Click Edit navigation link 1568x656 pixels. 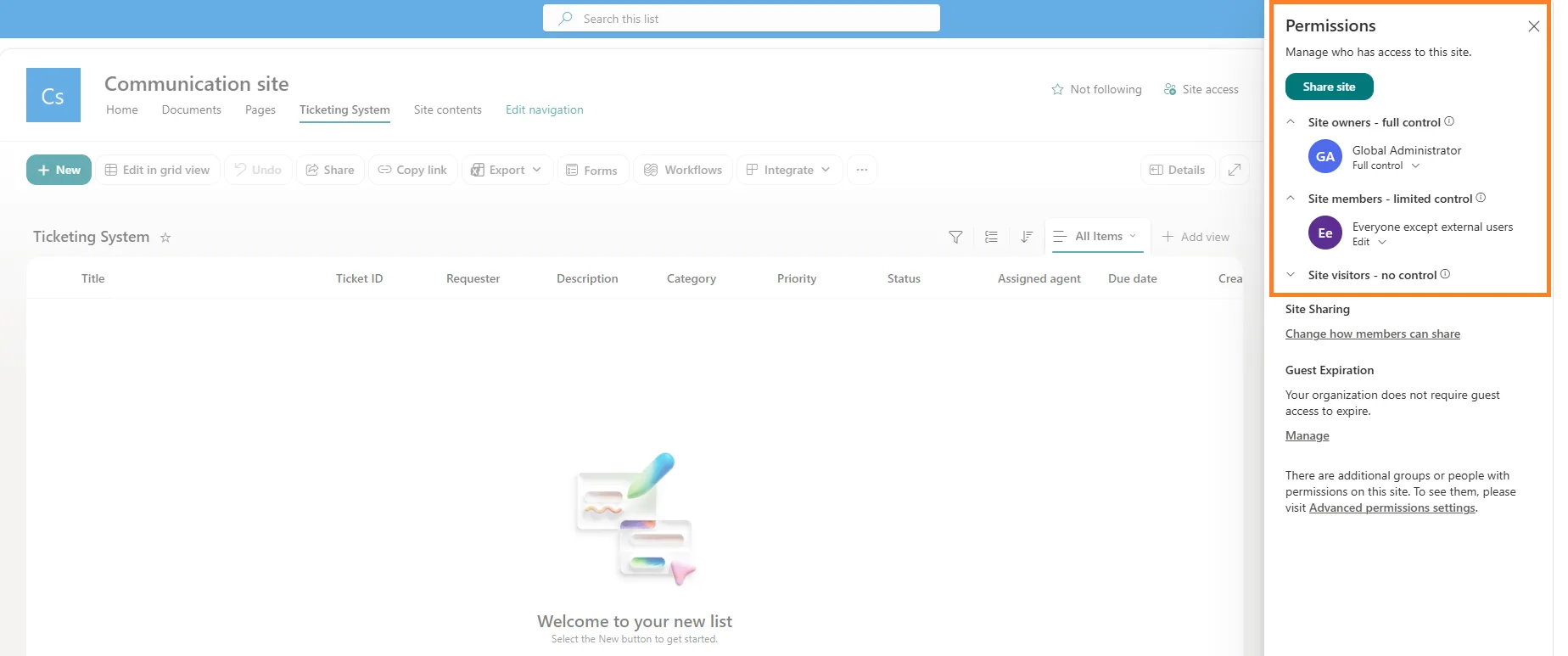pos(545,109)
